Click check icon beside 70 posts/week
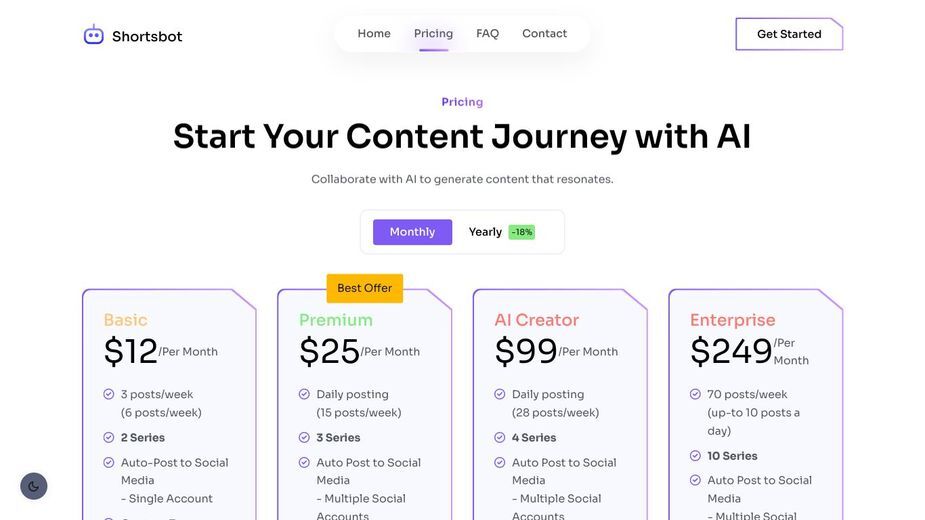Screen dimensions: 925x520 (696, 394)
